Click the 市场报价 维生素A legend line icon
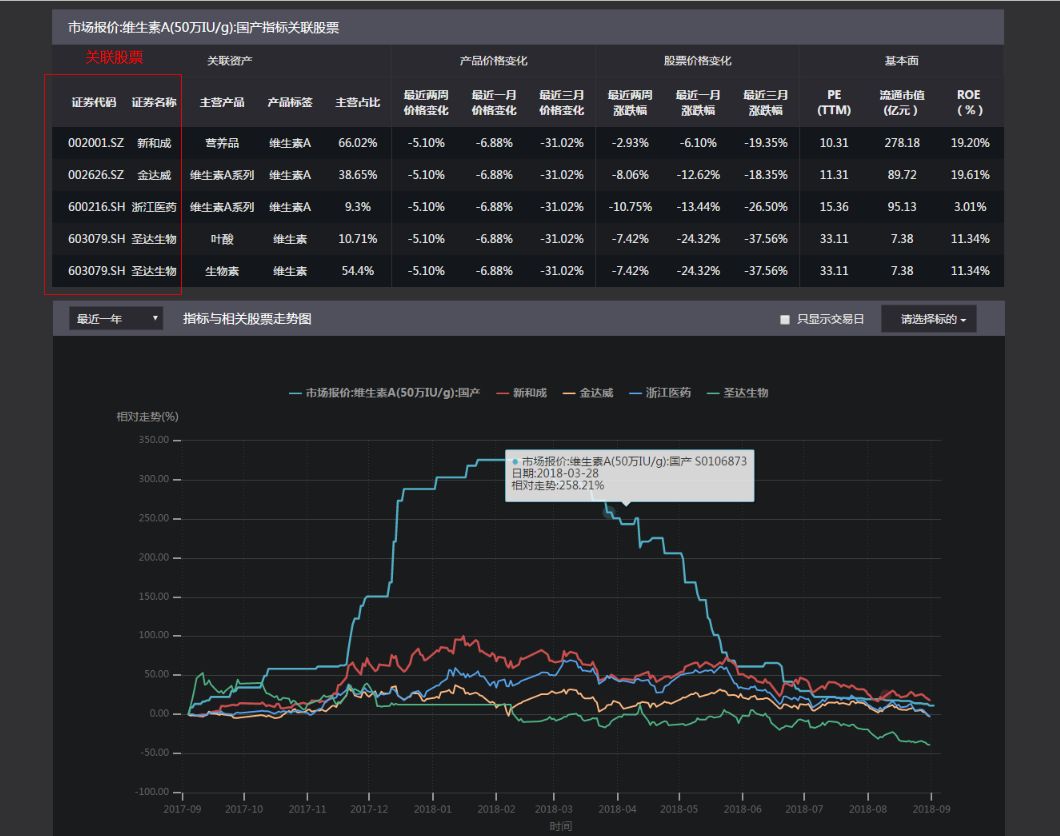 pos(295,393)
